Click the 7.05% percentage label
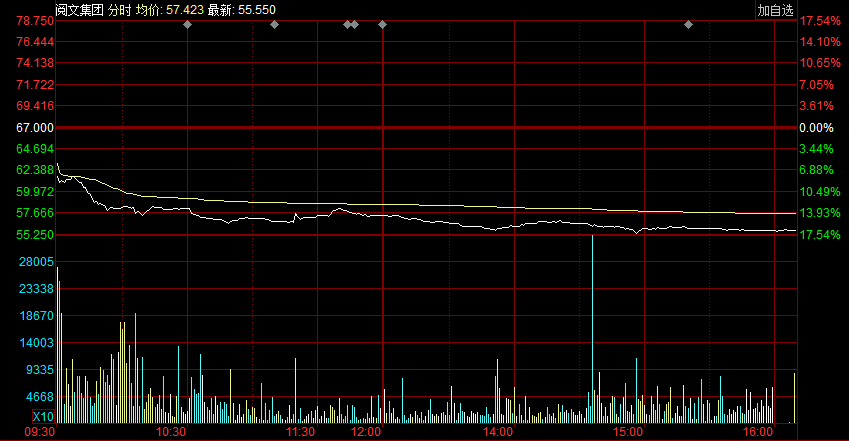The height and width of the screenshot is (441, 849). click(817, 85)
